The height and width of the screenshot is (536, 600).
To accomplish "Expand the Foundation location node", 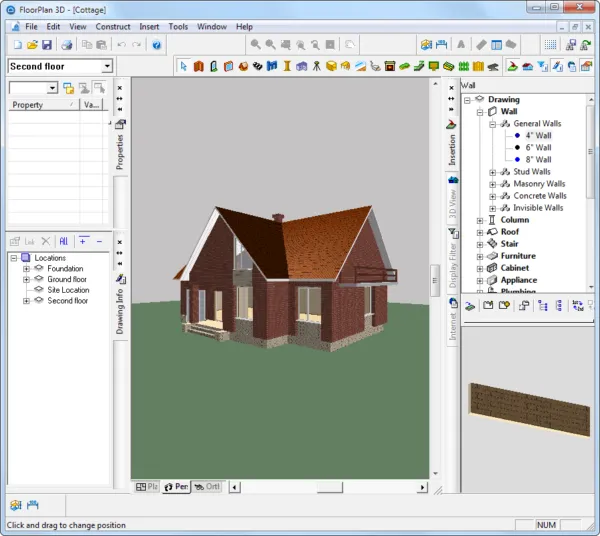I will (x=26, y=269).
